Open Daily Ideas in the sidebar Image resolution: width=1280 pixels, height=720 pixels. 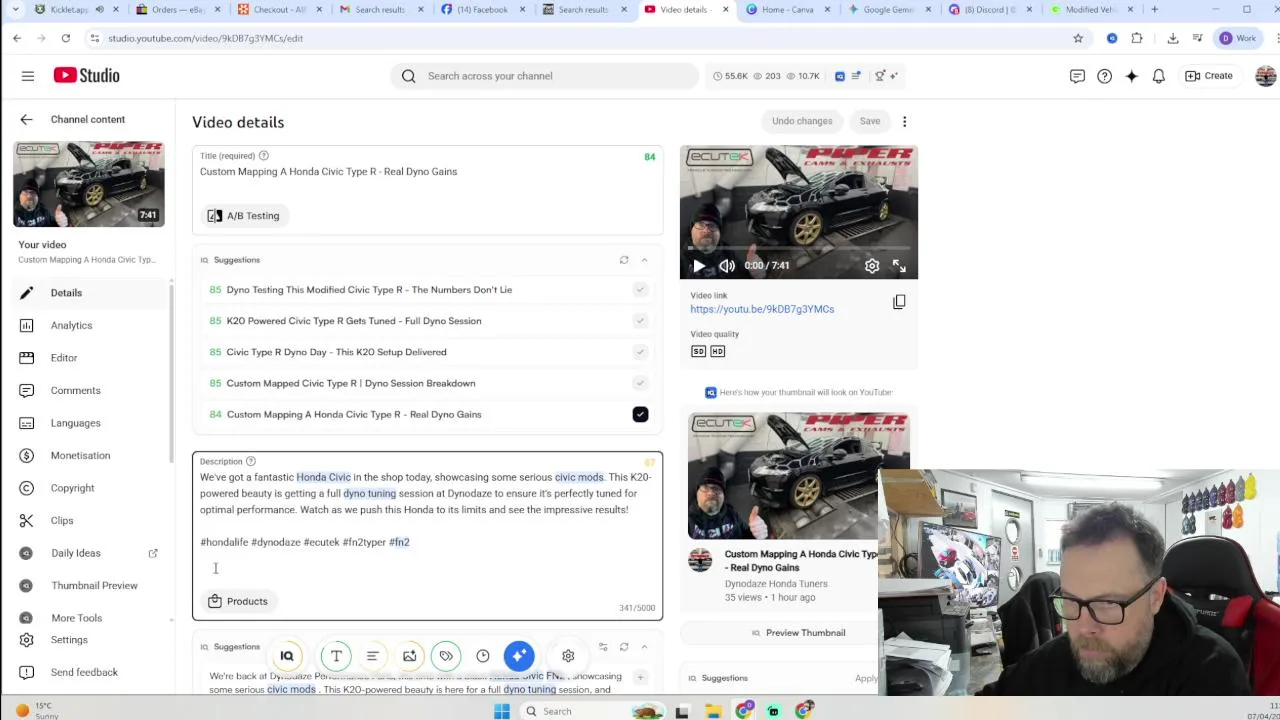click(x=87, y=553)
